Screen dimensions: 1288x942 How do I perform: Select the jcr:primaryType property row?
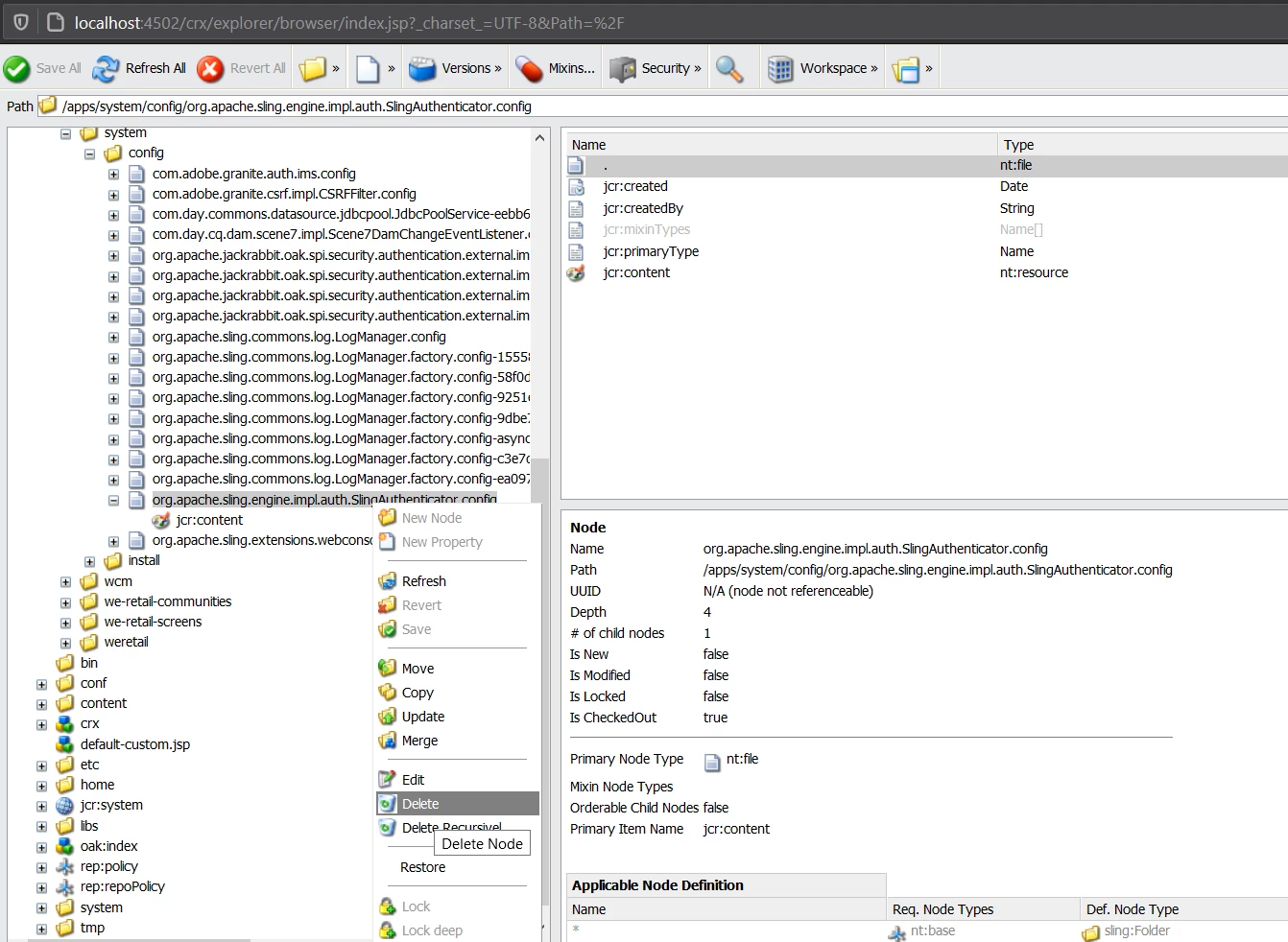[926, 251]
